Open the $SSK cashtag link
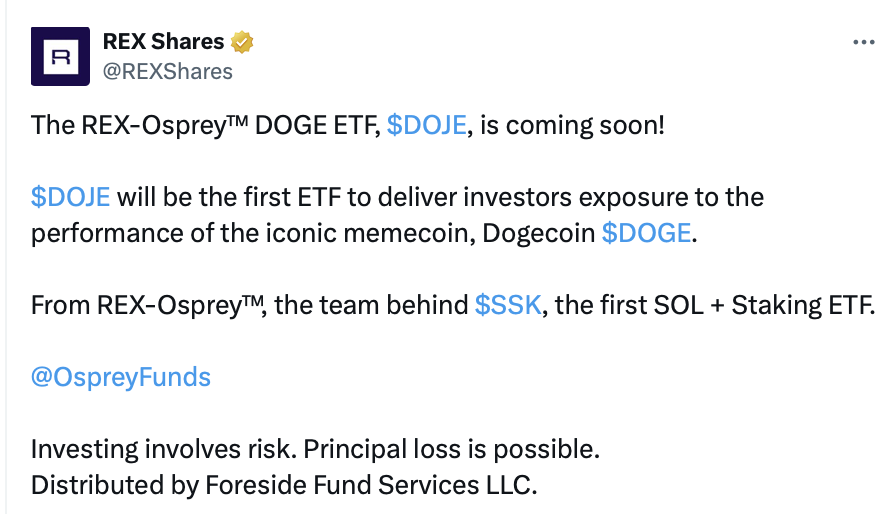The image size is (894, 514). point(507,304)
